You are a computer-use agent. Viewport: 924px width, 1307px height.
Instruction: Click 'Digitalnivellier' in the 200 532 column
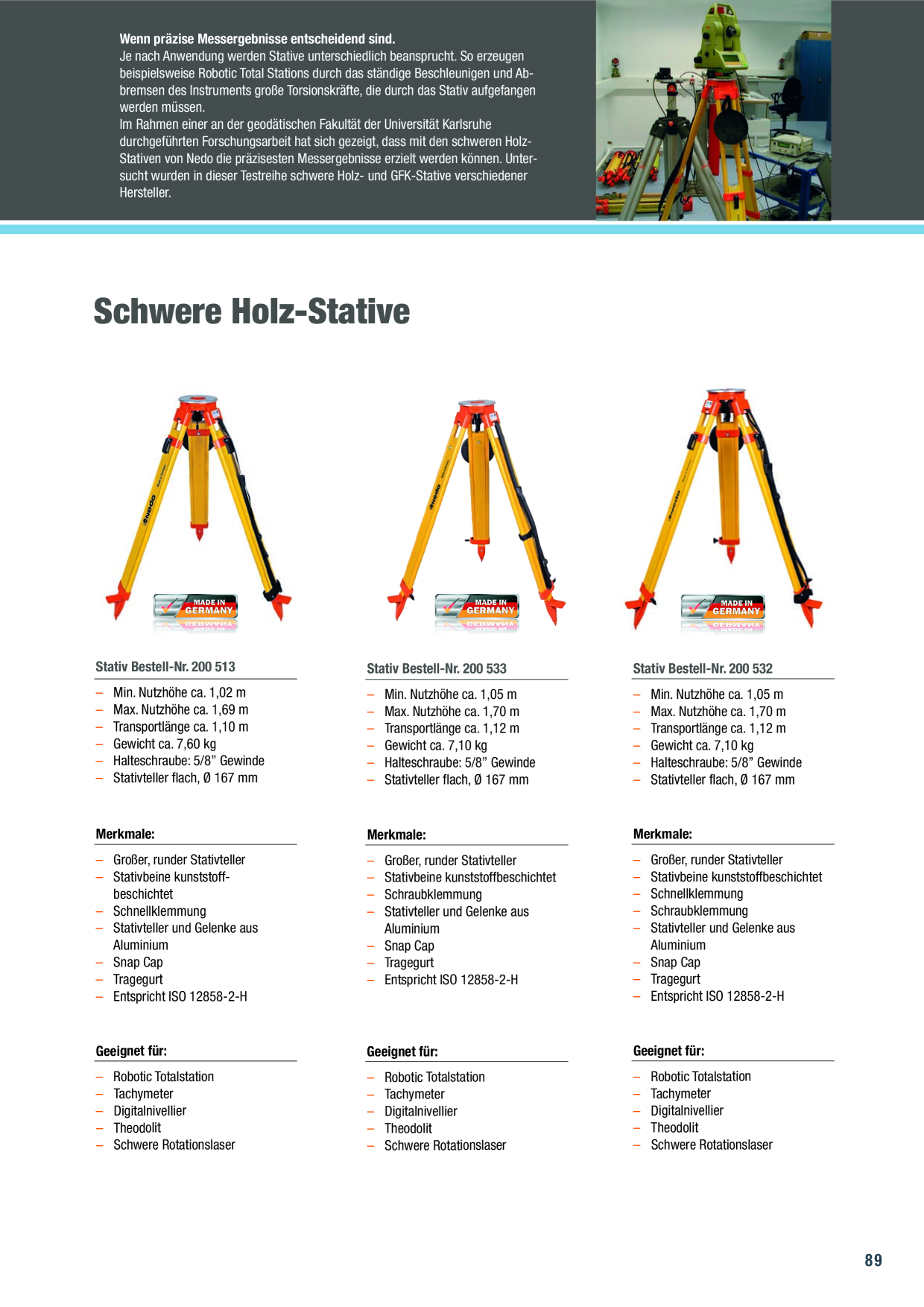(687, 1111)
